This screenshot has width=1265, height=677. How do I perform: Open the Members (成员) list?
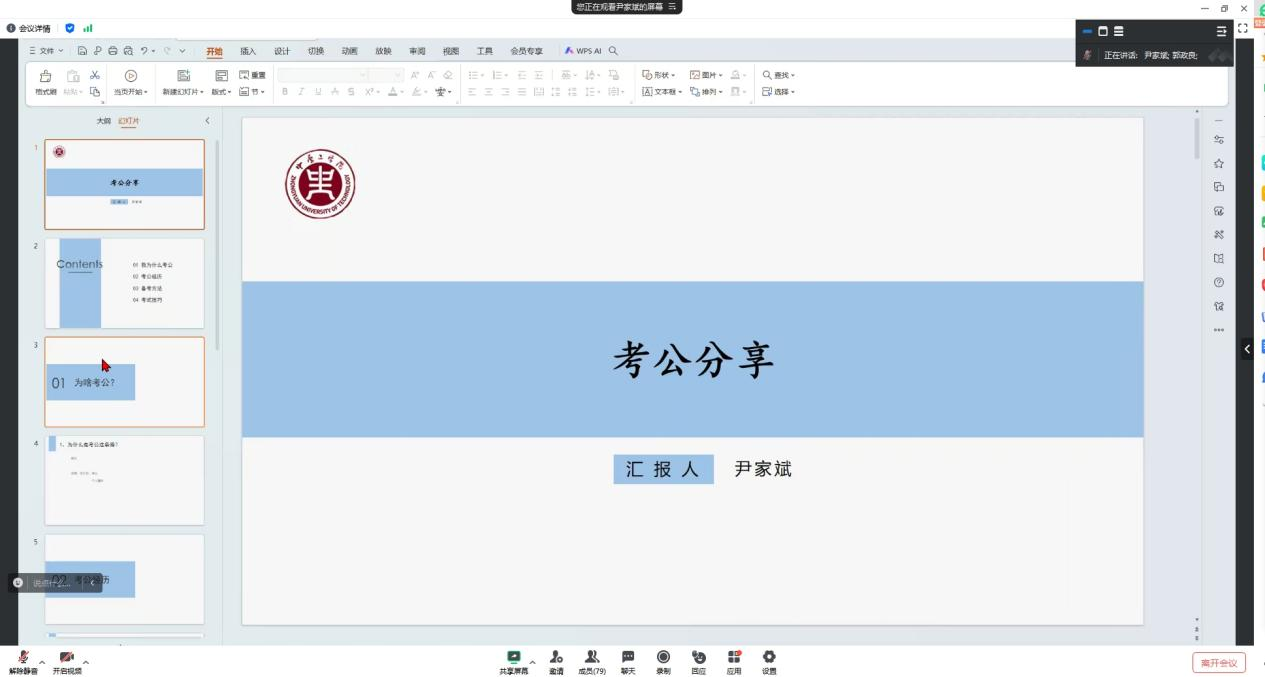[591, 657]
